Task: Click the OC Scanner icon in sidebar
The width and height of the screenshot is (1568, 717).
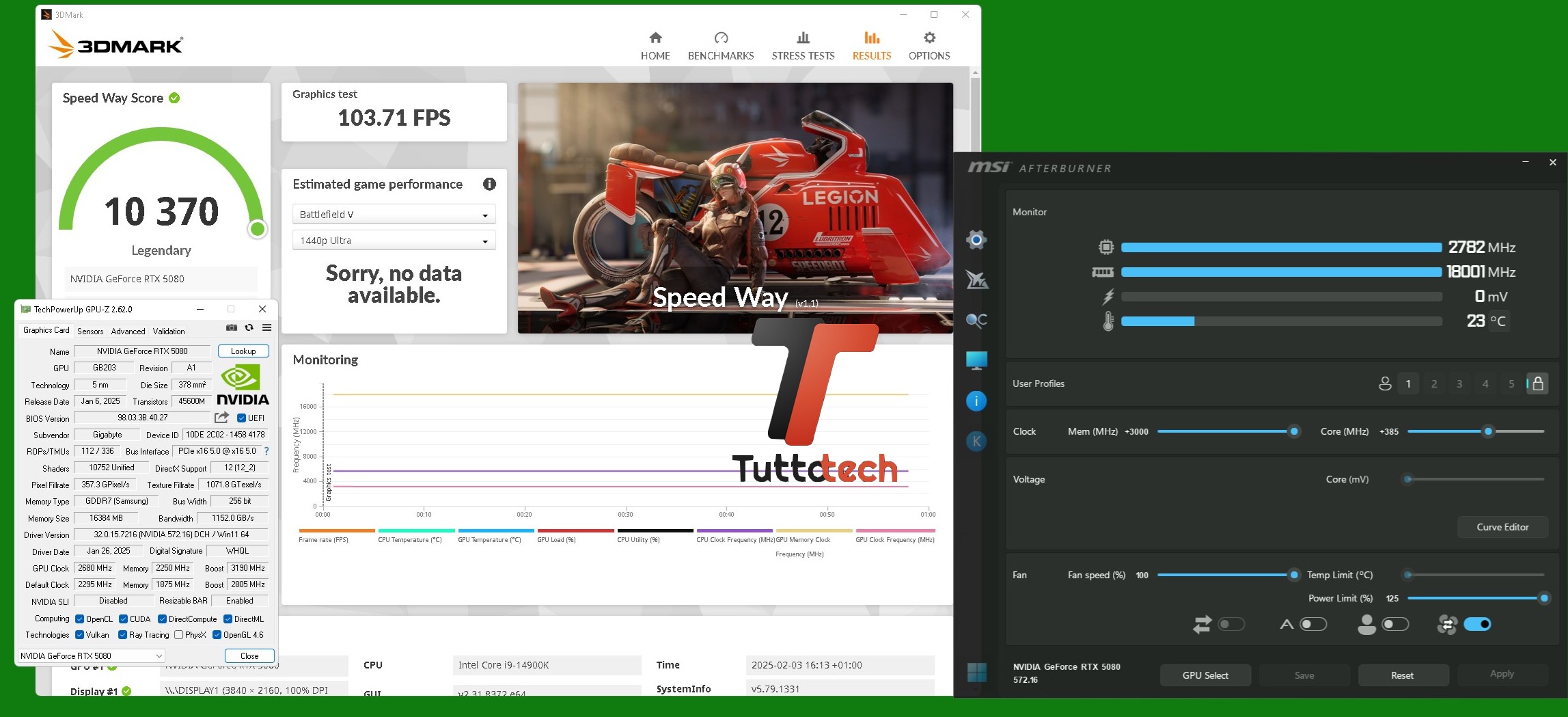Action: (x=976, y=320)
